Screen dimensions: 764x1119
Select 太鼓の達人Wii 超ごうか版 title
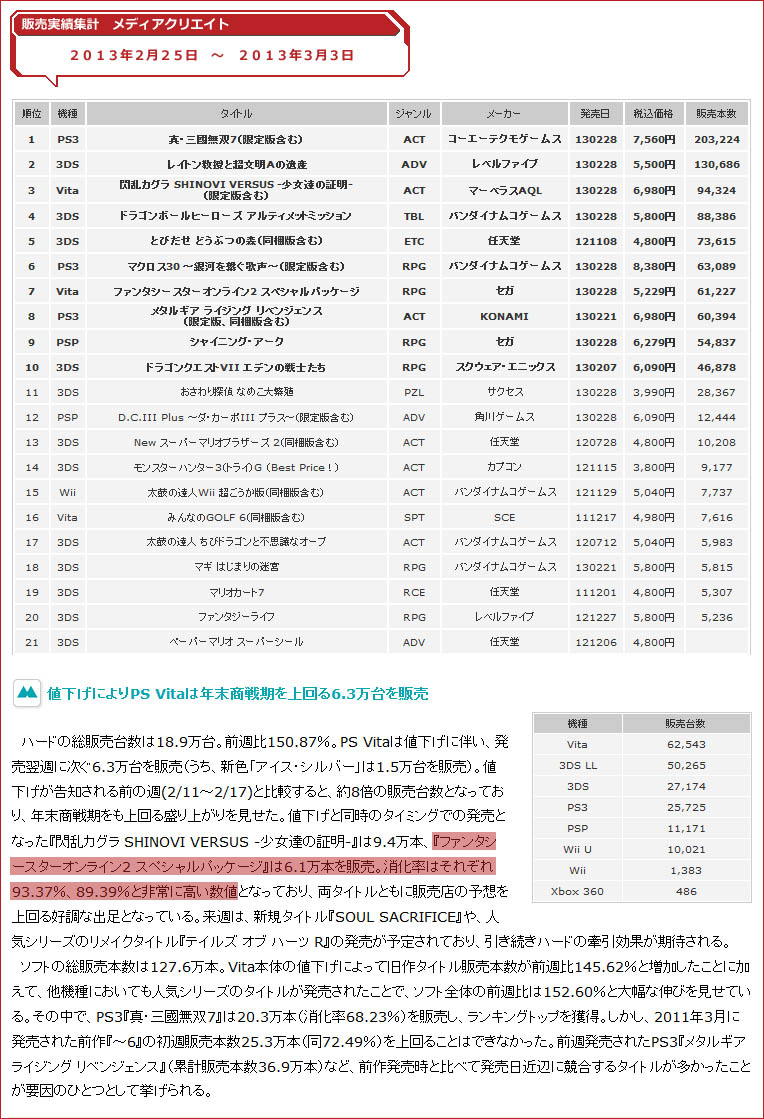236,492
